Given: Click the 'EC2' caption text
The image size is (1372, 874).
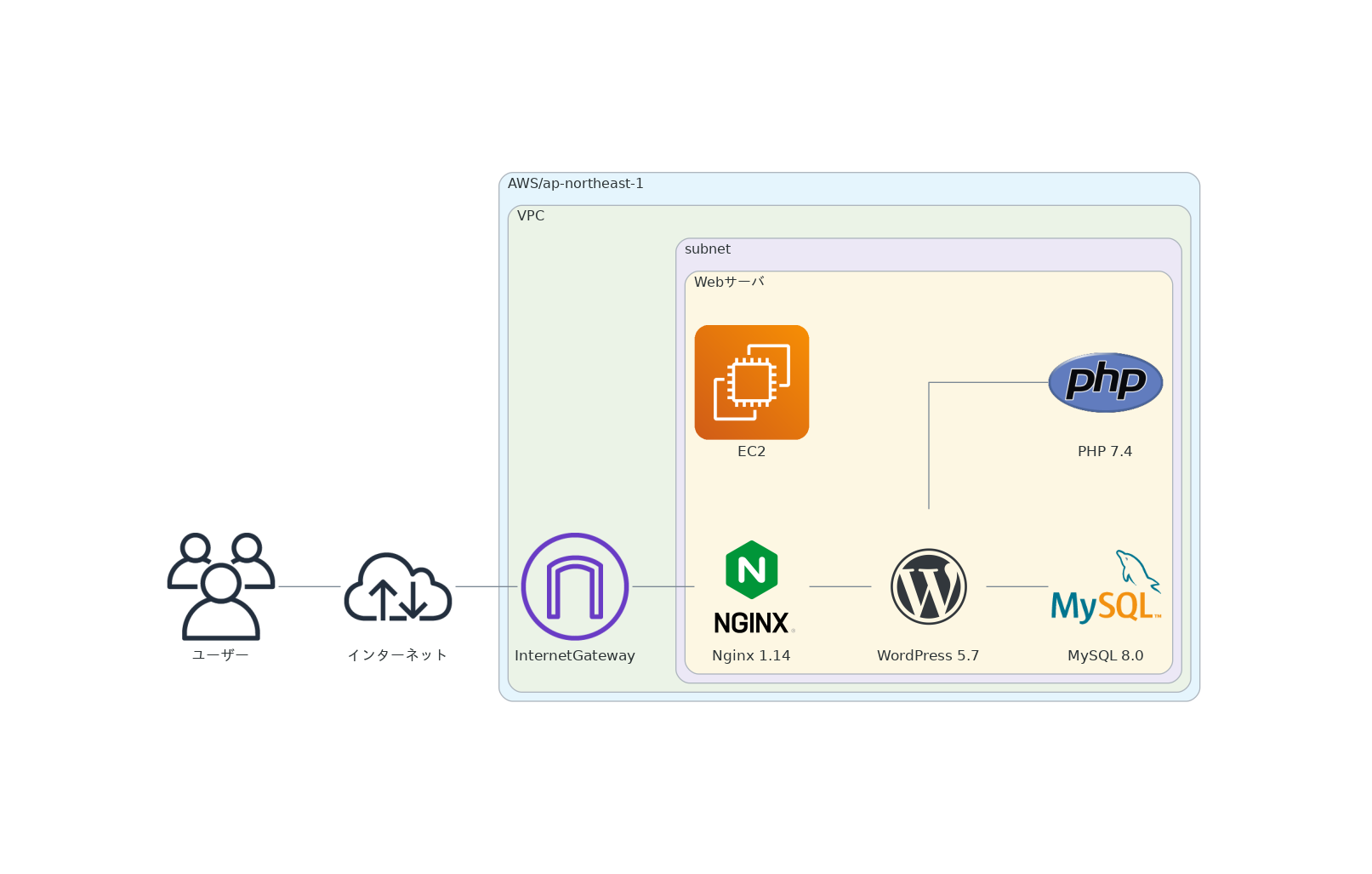Looking at the screenshot, I should click(752, 452).
